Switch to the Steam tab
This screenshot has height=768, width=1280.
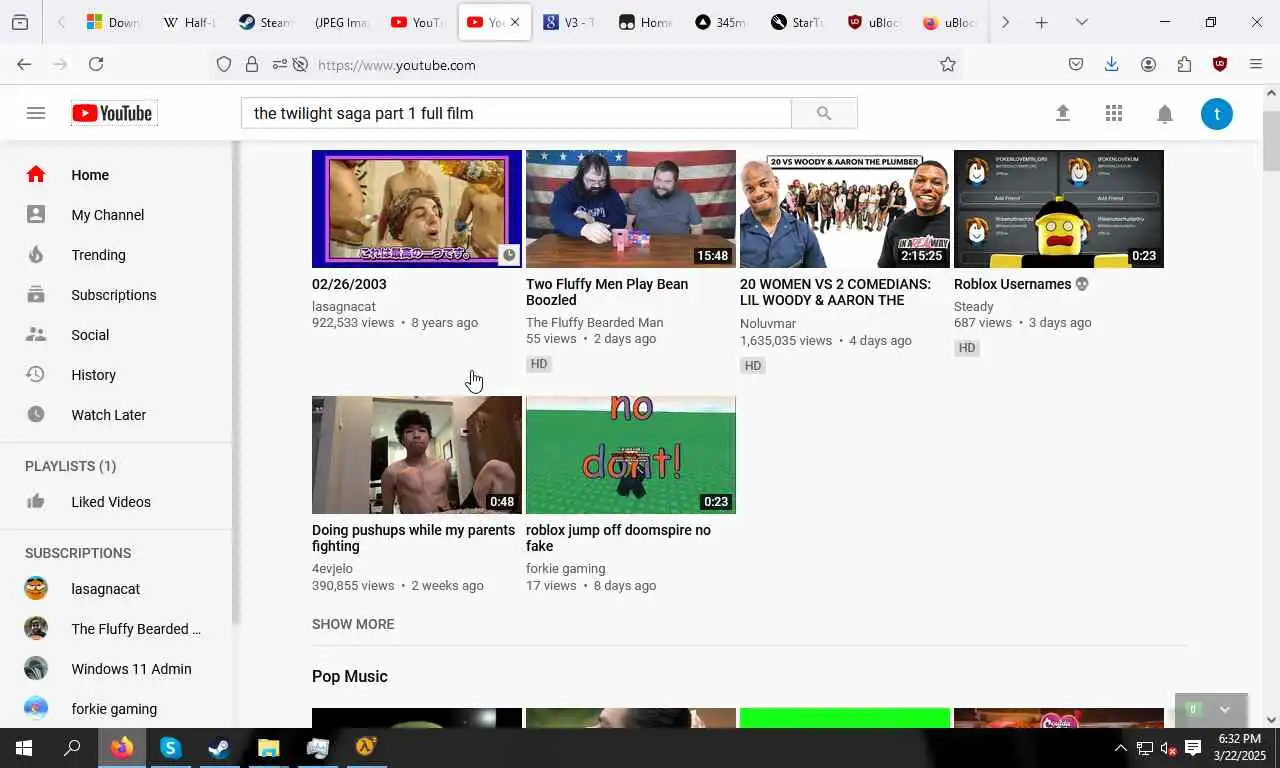(266, 22)
